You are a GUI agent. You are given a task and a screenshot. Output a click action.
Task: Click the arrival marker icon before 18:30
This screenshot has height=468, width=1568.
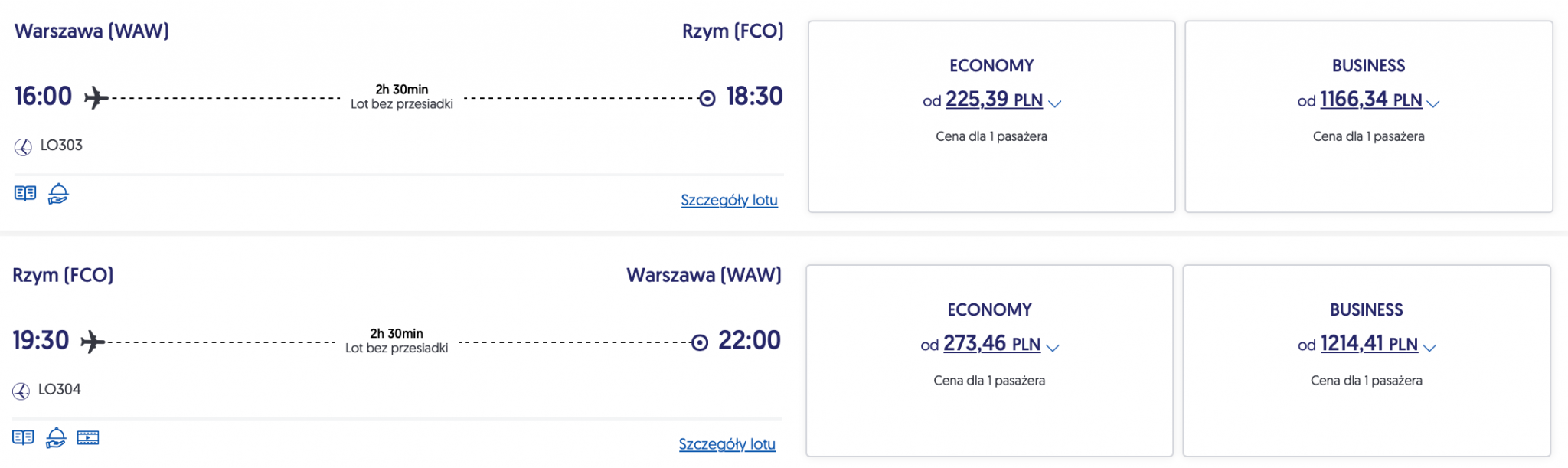pos(707,98)
